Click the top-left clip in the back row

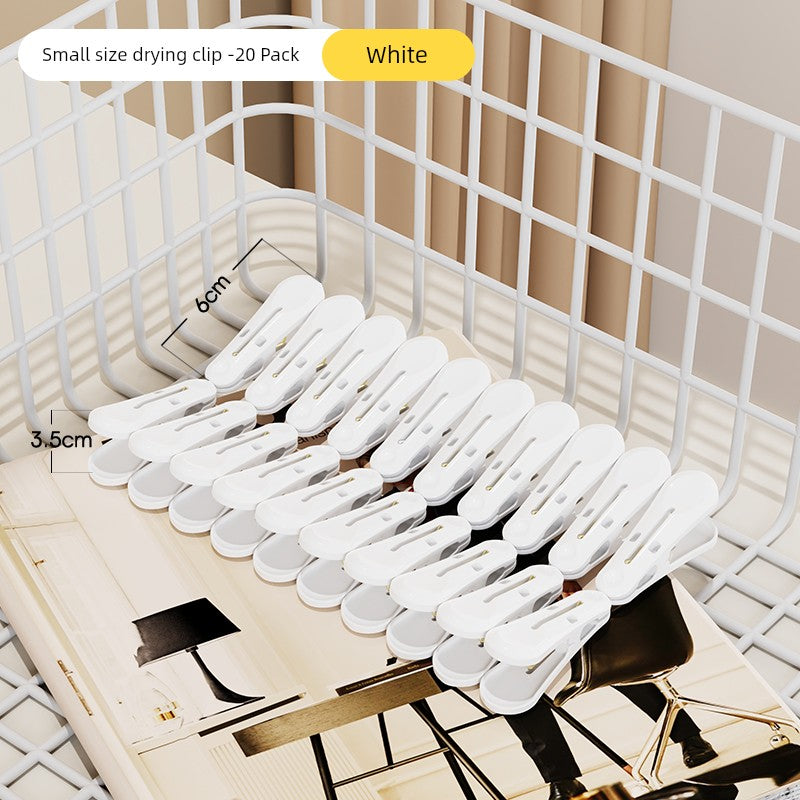pyautogui.click(x=264, y=332)
